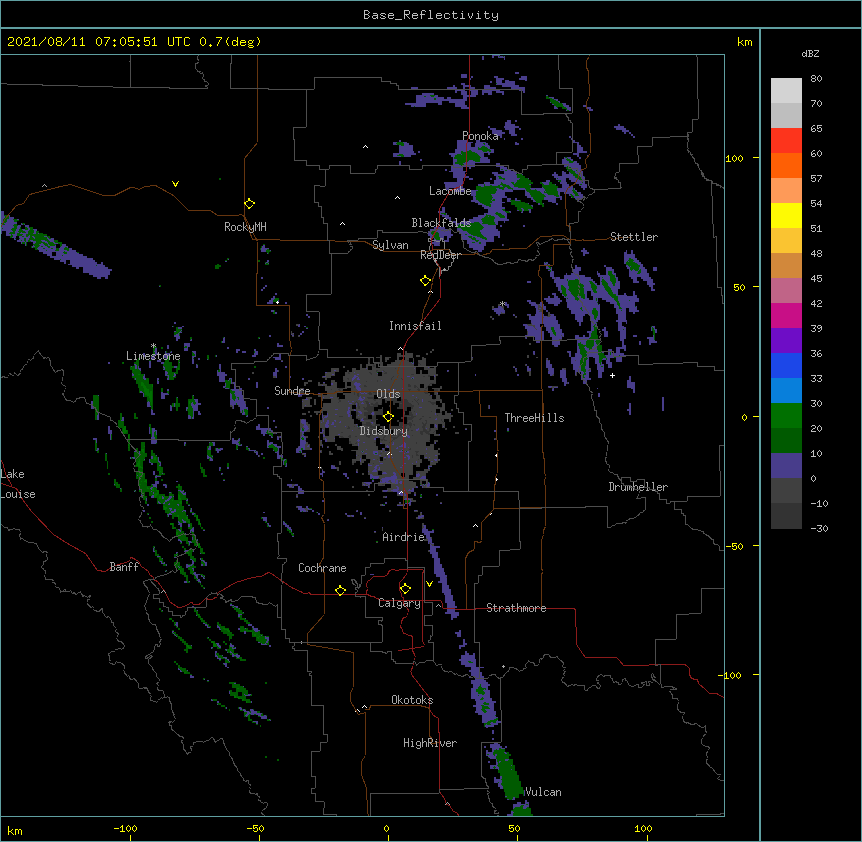Pick the magenta 42-39 dBZ legend swatch

(x=786, y=315)
